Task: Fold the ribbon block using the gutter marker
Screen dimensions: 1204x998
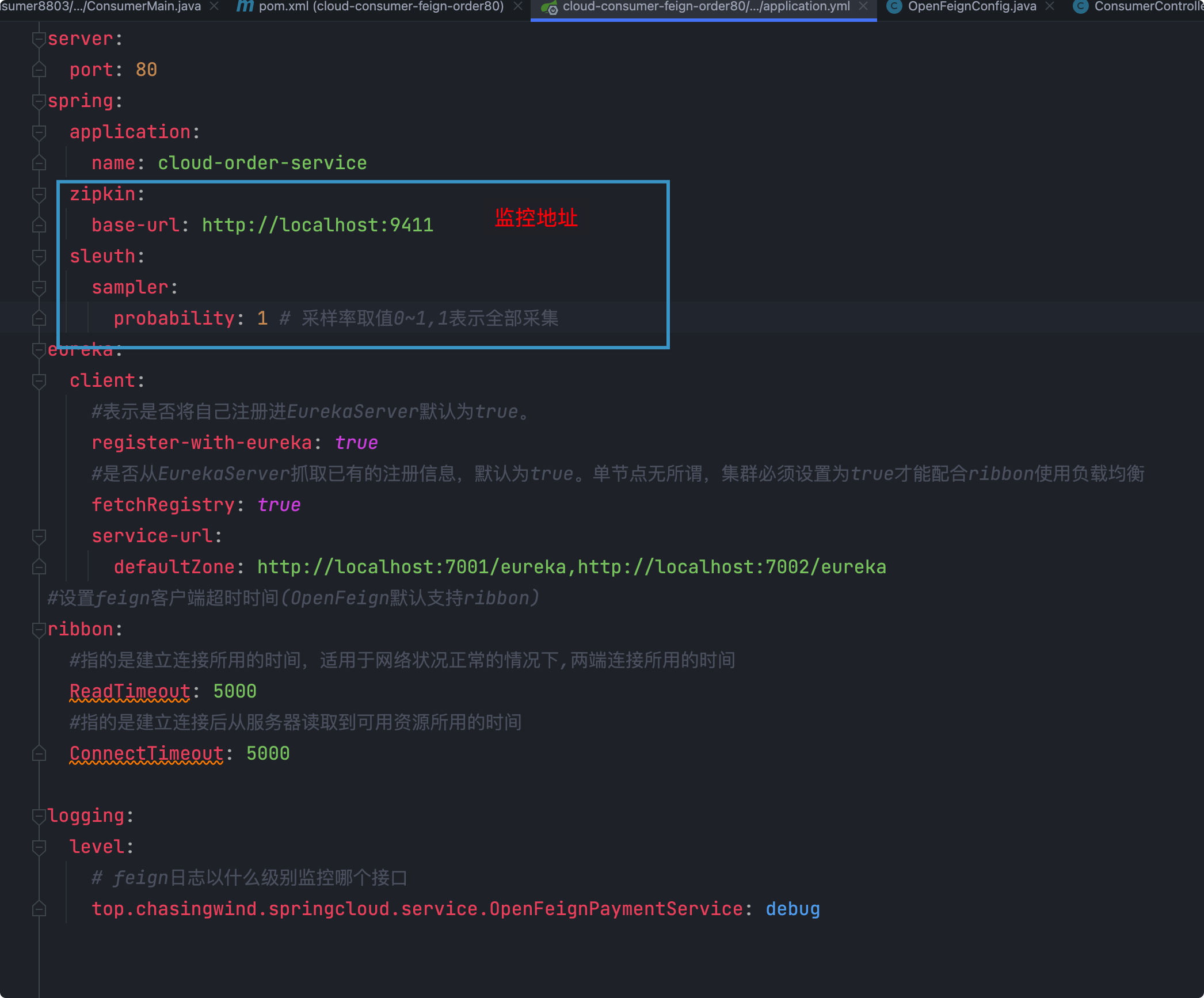Action: 39,630
